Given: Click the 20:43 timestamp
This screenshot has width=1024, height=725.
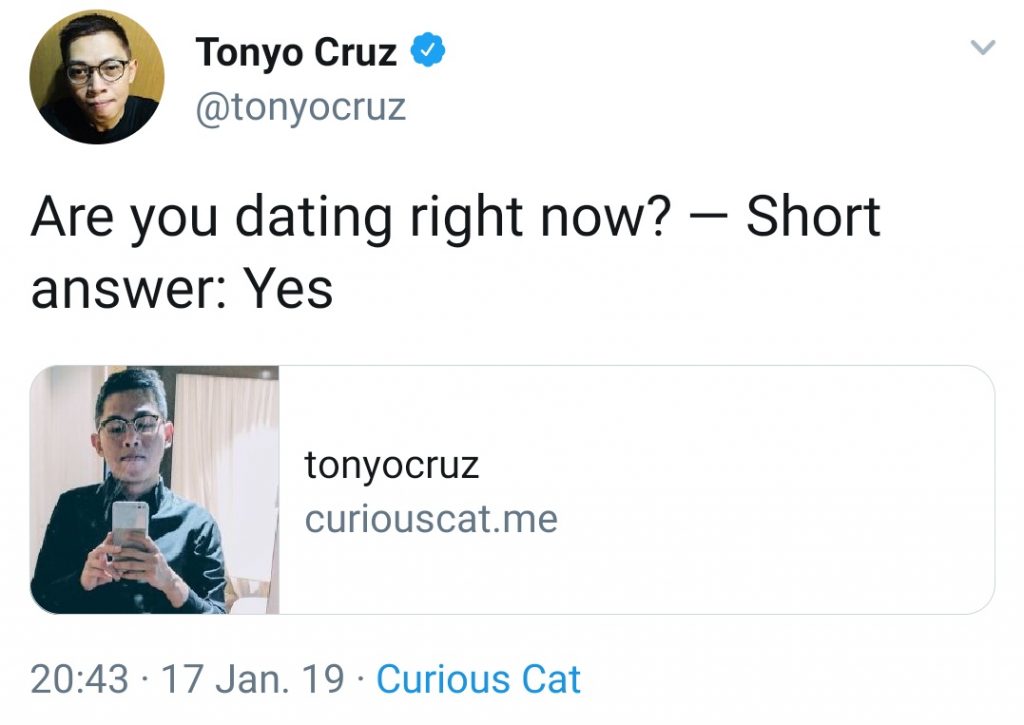Looking at the screenshot, I should click(80, 679).
